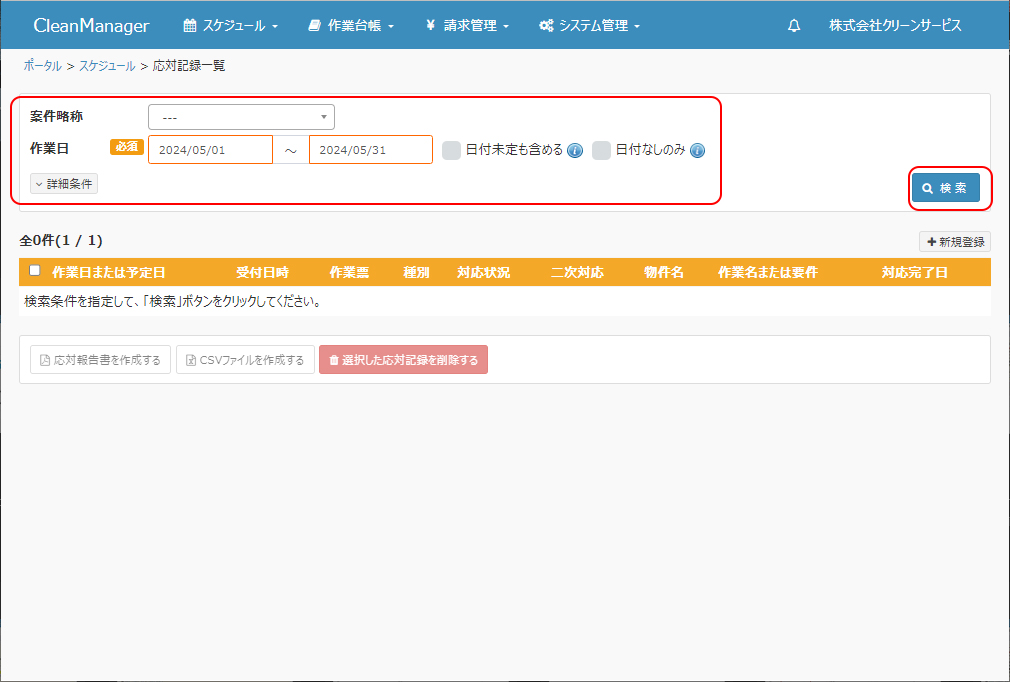Viewport: 1010px width, 682px height.
Task: Click the 新規登録 button
Action: pyautogui.click(x=955, y=242)
